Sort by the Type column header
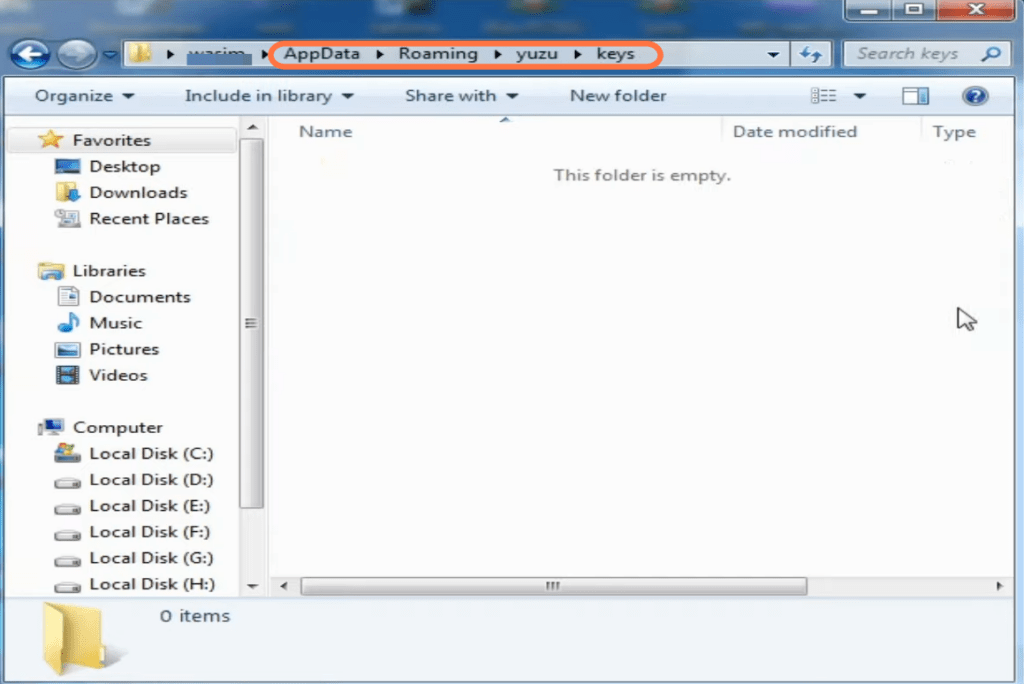The width and height of the screenshot is (1024, 684). pyautogui.click(x=953, y=132)
